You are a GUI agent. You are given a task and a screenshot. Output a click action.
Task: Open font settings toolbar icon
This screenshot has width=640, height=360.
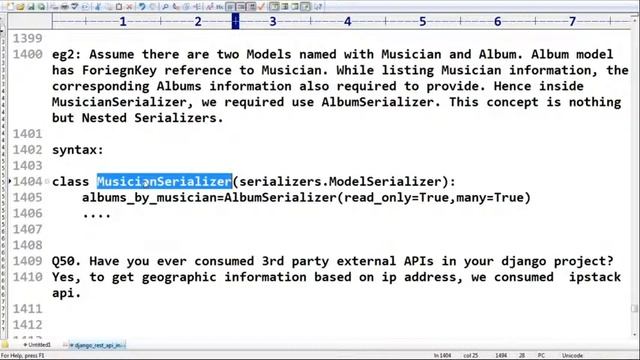tap(209, 7)
